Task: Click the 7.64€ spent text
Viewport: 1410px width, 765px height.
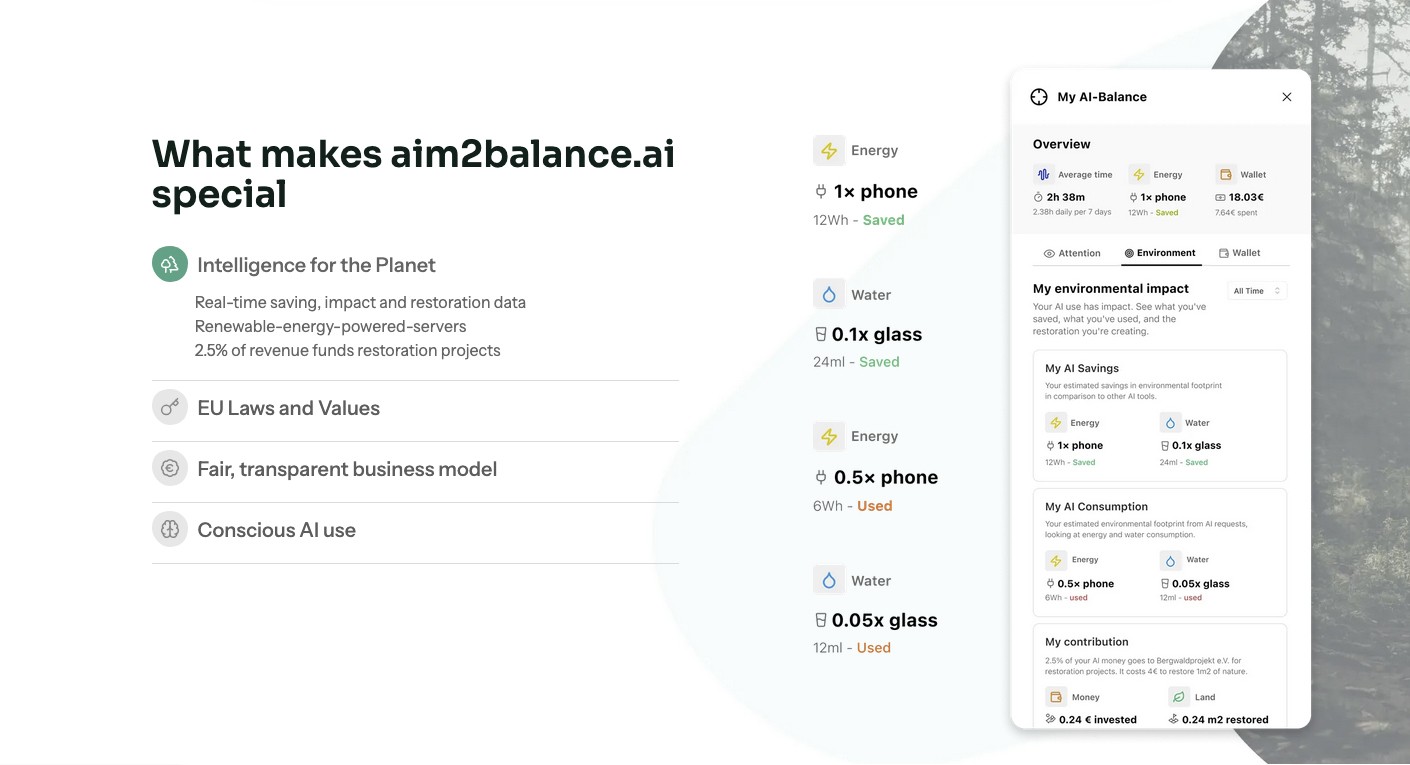Action: click(x=1236, y=213)
